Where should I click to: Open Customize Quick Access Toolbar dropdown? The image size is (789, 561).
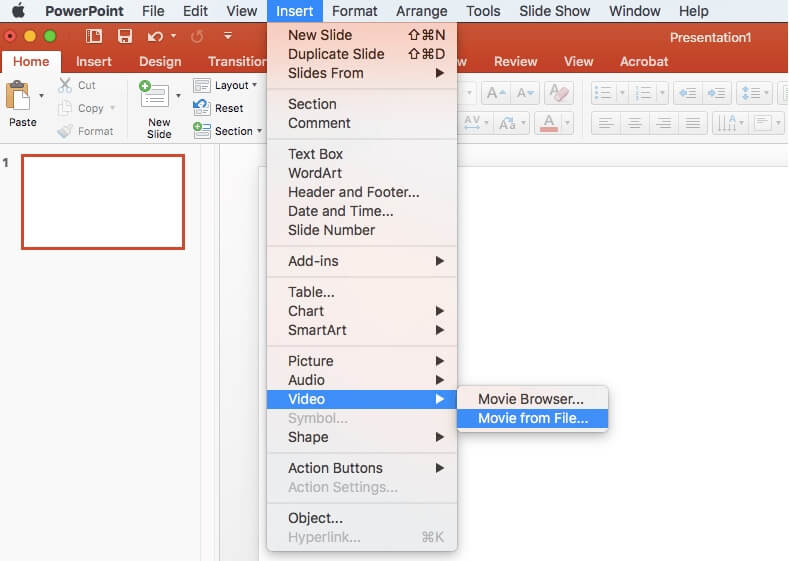(228, 36)
